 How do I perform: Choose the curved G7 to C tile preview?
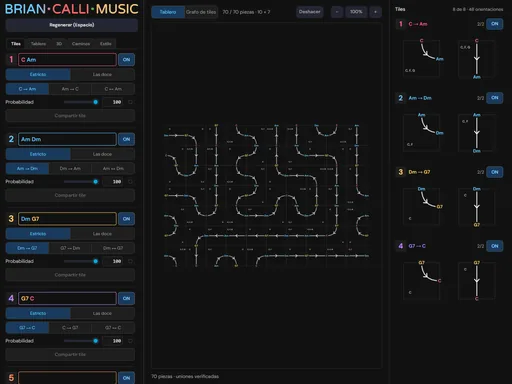click(421, 281)
